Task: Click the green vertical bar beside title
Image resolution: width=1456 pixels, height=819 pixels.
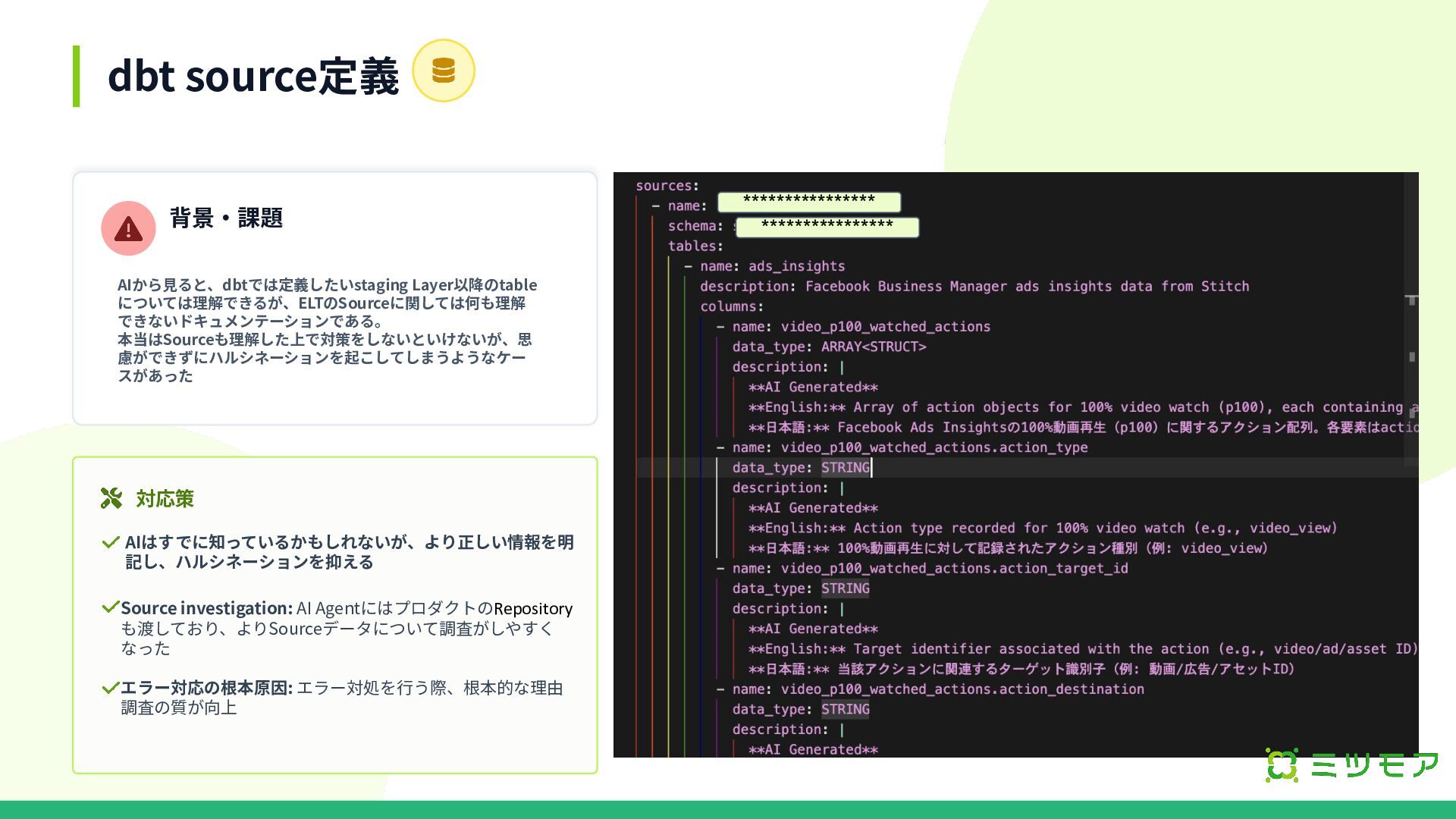Action: (x=76, y=76)
